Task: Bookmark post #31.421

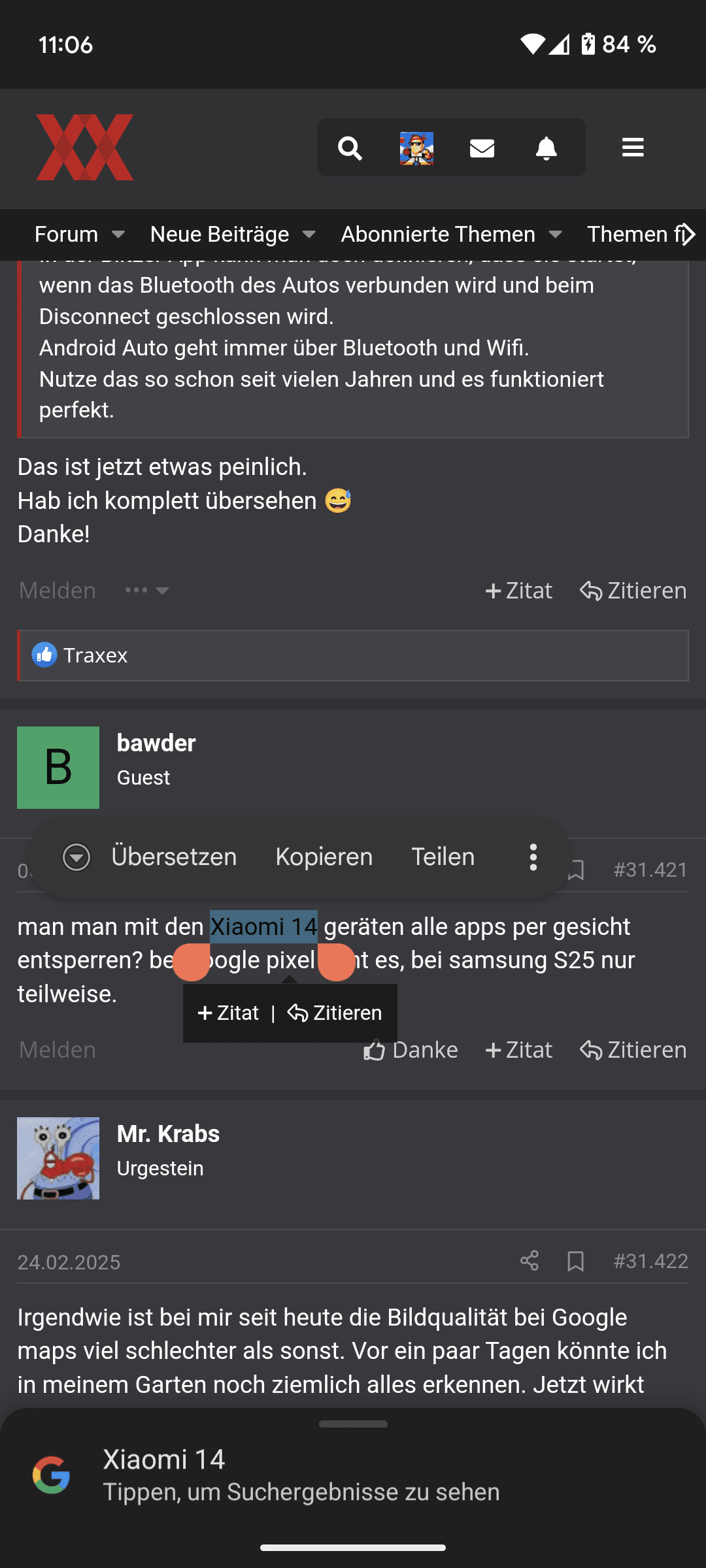Action: 576,870
